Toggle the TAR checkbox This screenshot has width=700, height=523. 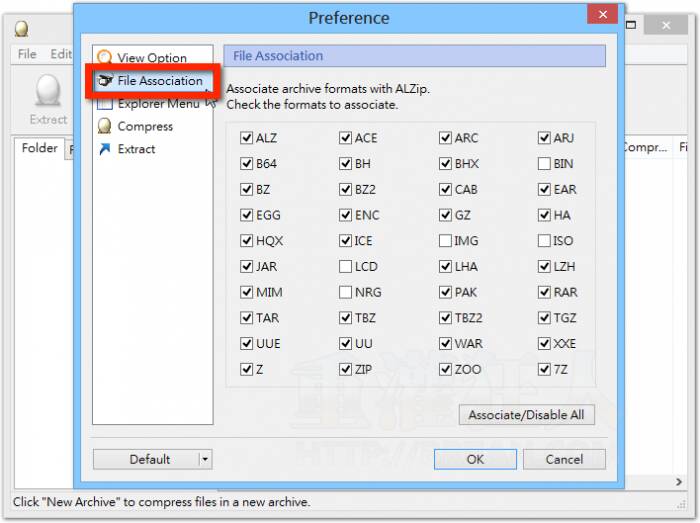[246, 318]
